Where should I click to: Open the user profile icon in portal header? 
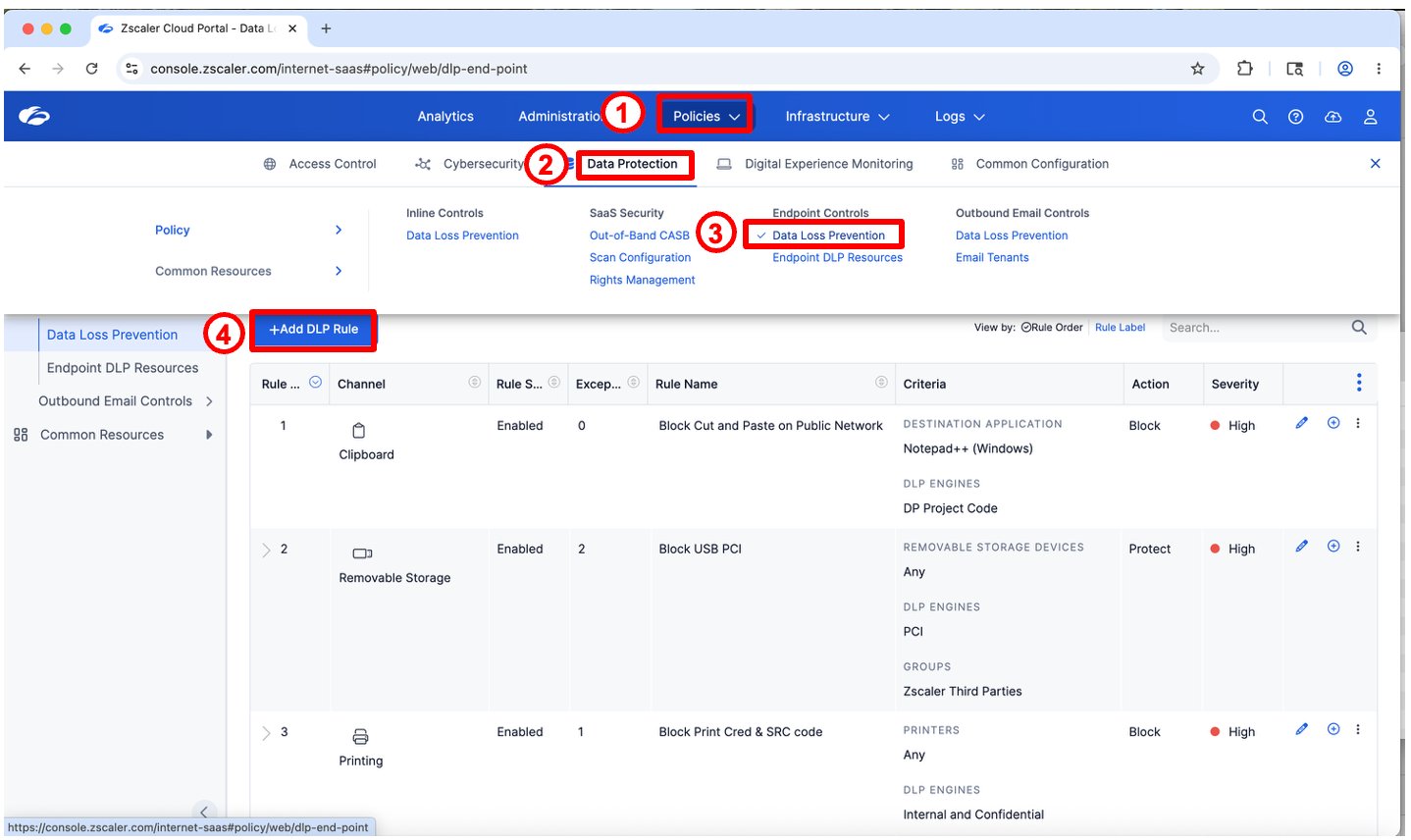click(x=1371, y=117)
